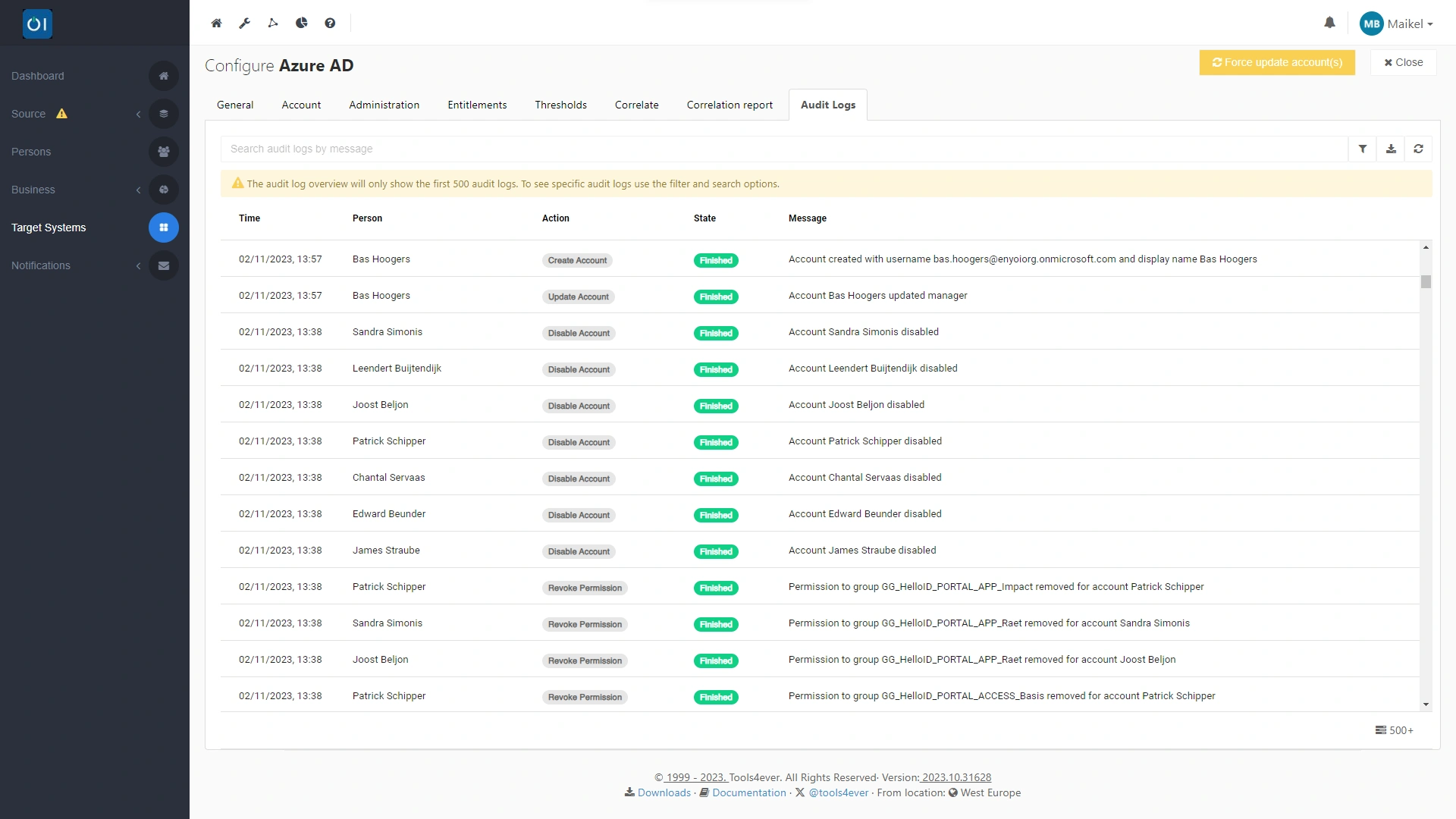This screenshot has height=819, width=1456.
Task: Expand the Business sidebar chevron
Action: click(x=138, y=190)
